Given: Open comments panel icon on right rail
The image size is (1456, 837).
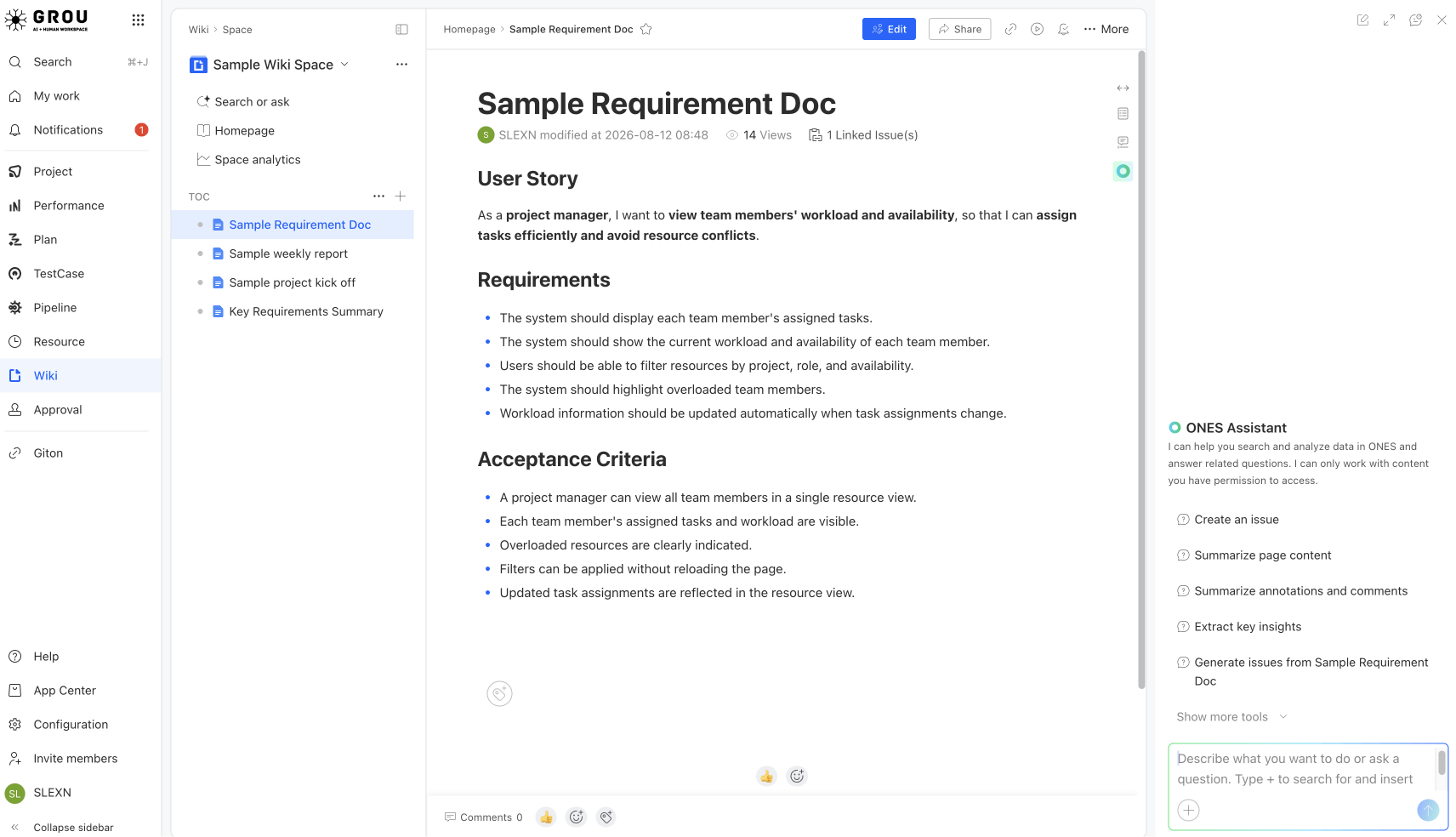Looking at the screenshot, I should [1123, 142].
